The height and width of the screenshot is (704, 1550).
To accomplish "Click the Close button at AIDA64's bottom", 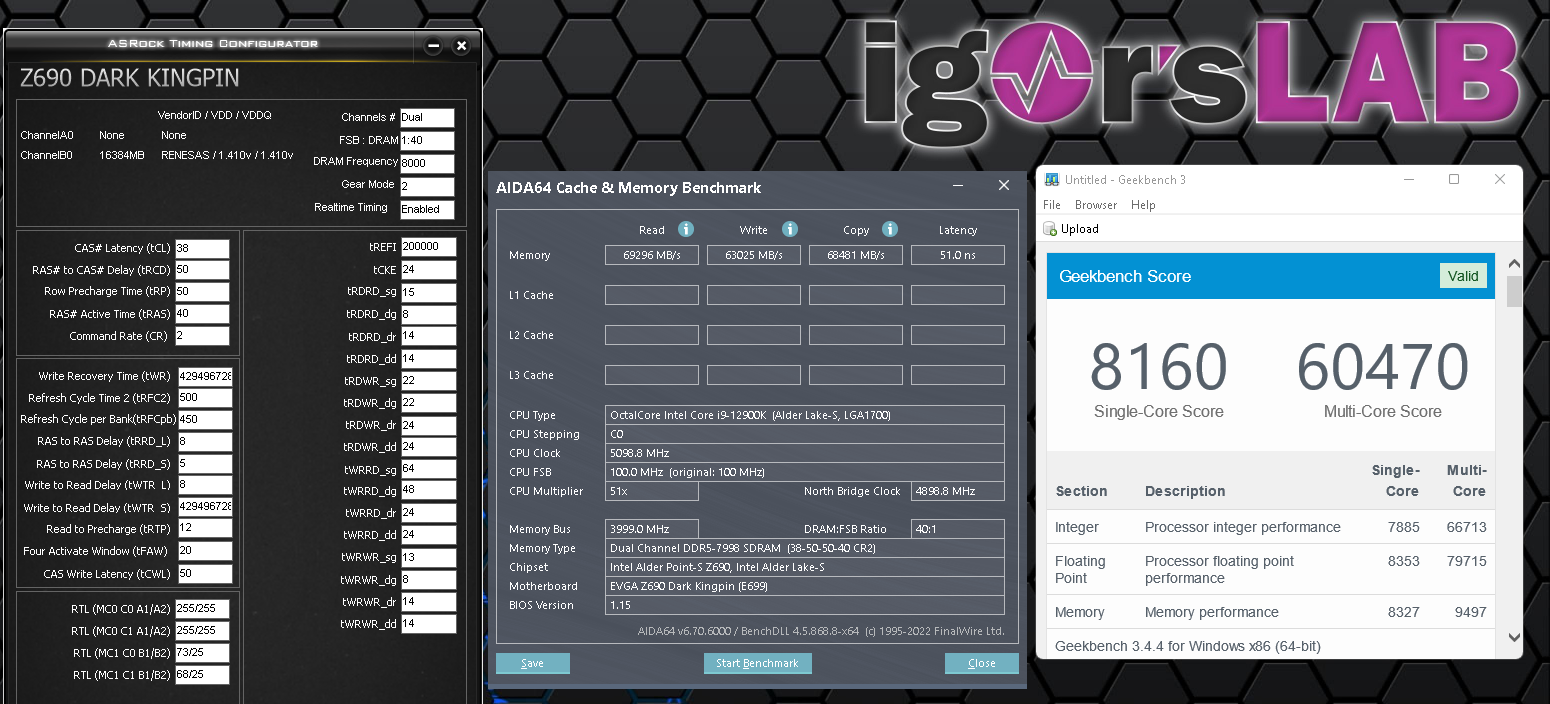I will tap(982, 663).
